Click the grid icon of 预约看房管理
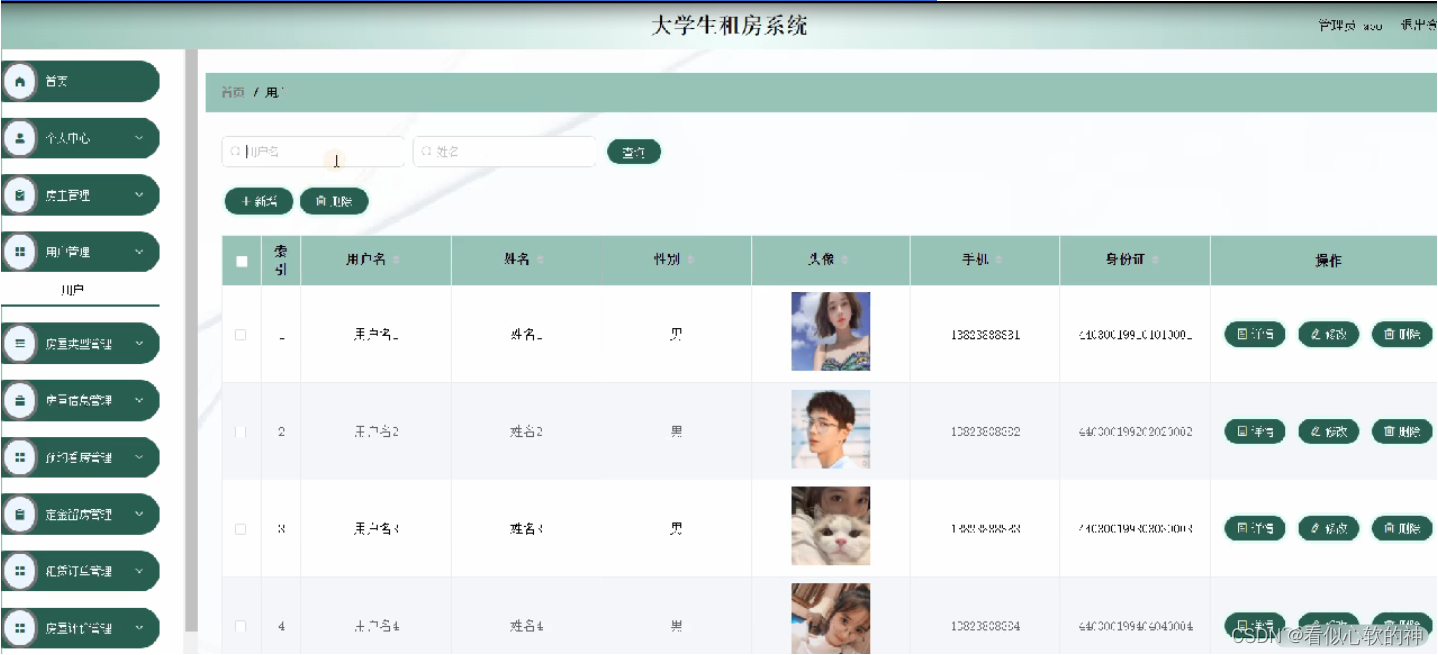This screenshot has height=655, width=1438. point(20,457)
